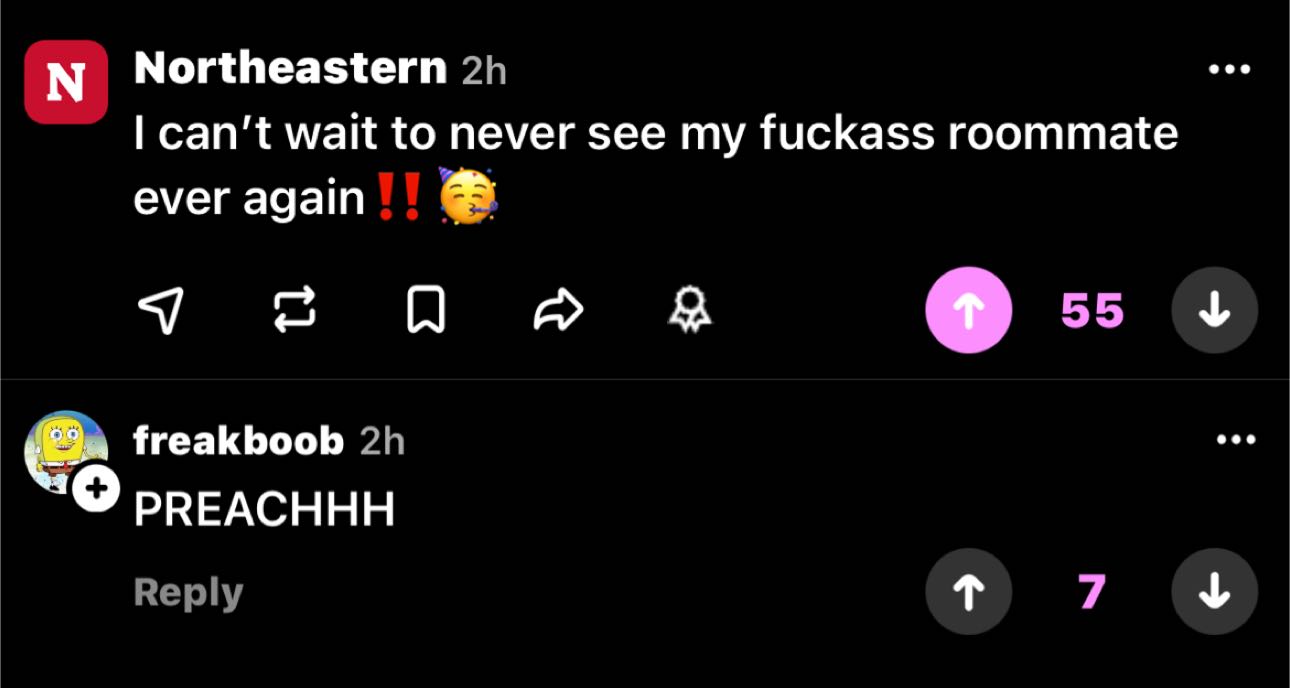This screenshot has width=1290, height=688.
Task: Toggle the upvote on Northeastern's post
Action: [x=968, y=310]
